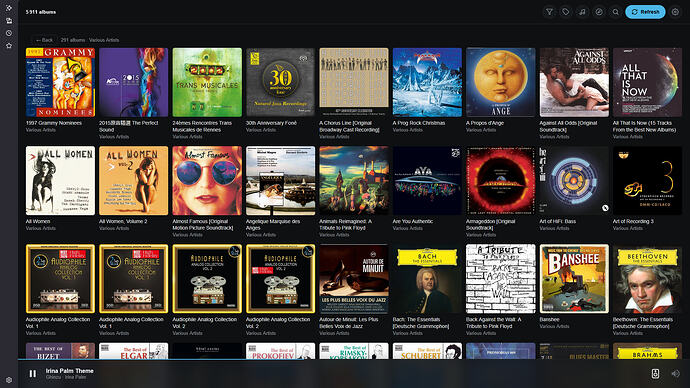The image size is (690, 388).
Task: Open The Best of Prokofiev cover
Action: point(281,351)
